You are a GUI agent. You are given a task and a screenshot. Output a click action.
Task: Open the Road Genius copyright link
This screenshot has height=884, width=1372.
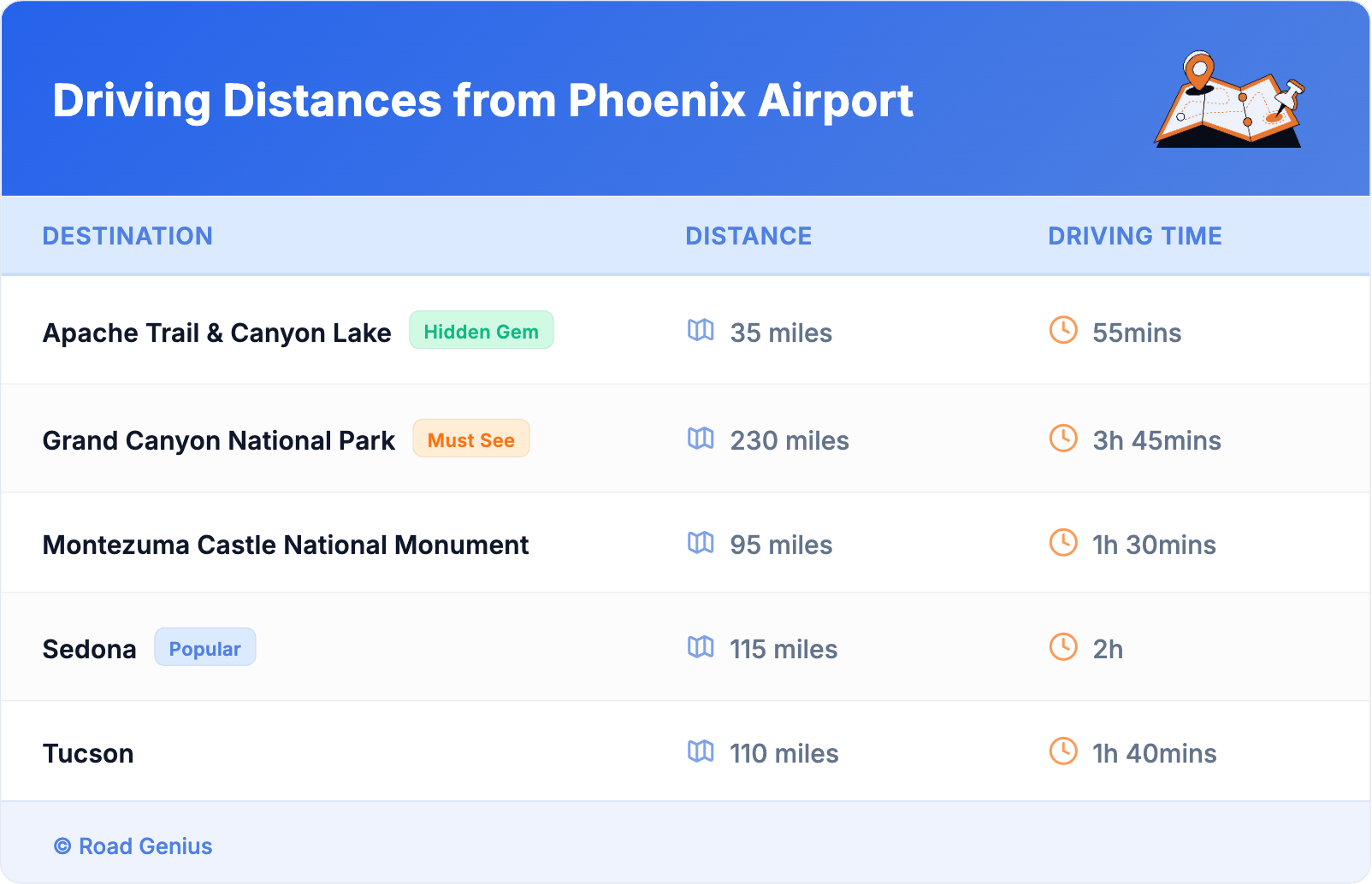133,846
